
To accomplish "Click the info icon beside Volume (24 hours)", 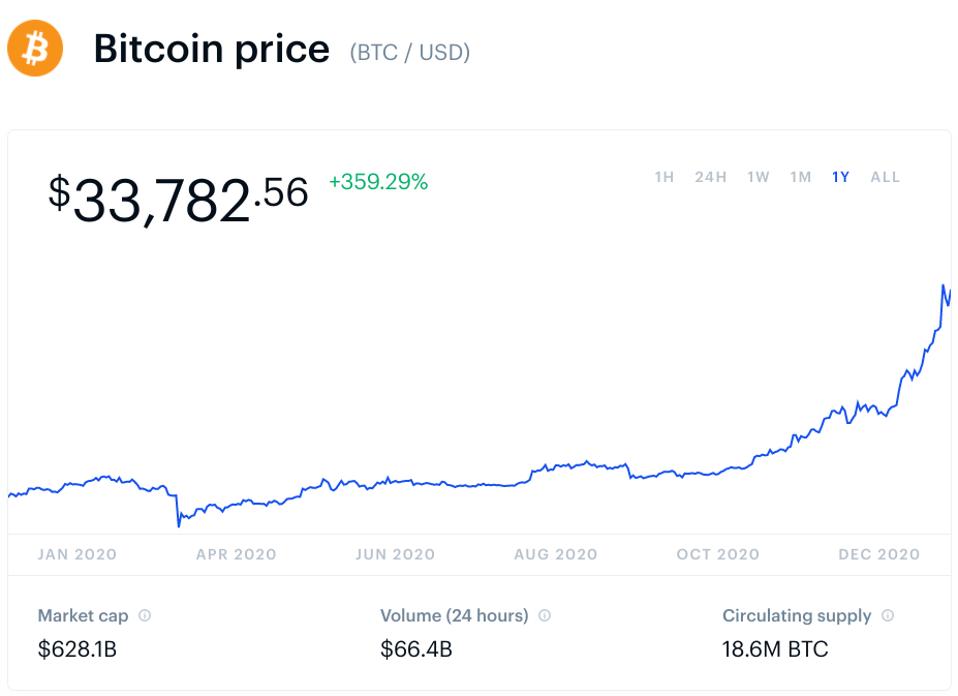I will pyautogui.click(x=545, y=616).
